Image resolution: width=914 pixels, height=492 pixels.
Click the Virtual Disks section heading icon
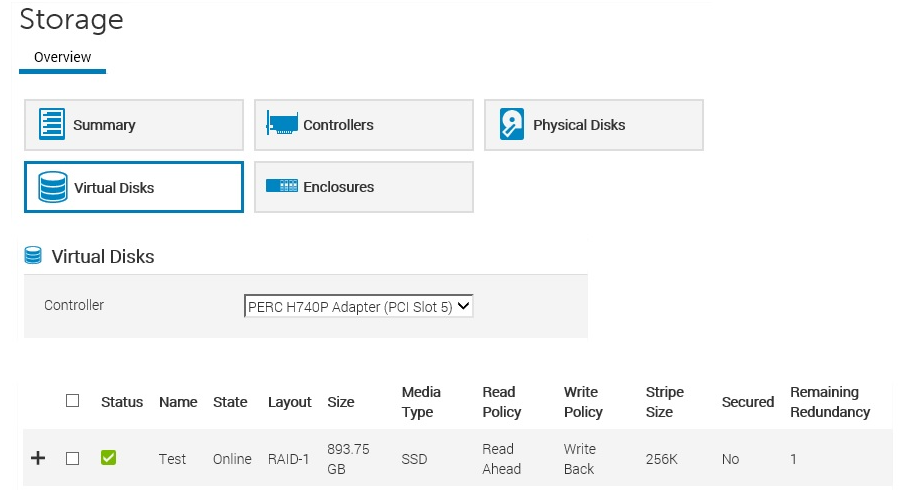point(33,255)
